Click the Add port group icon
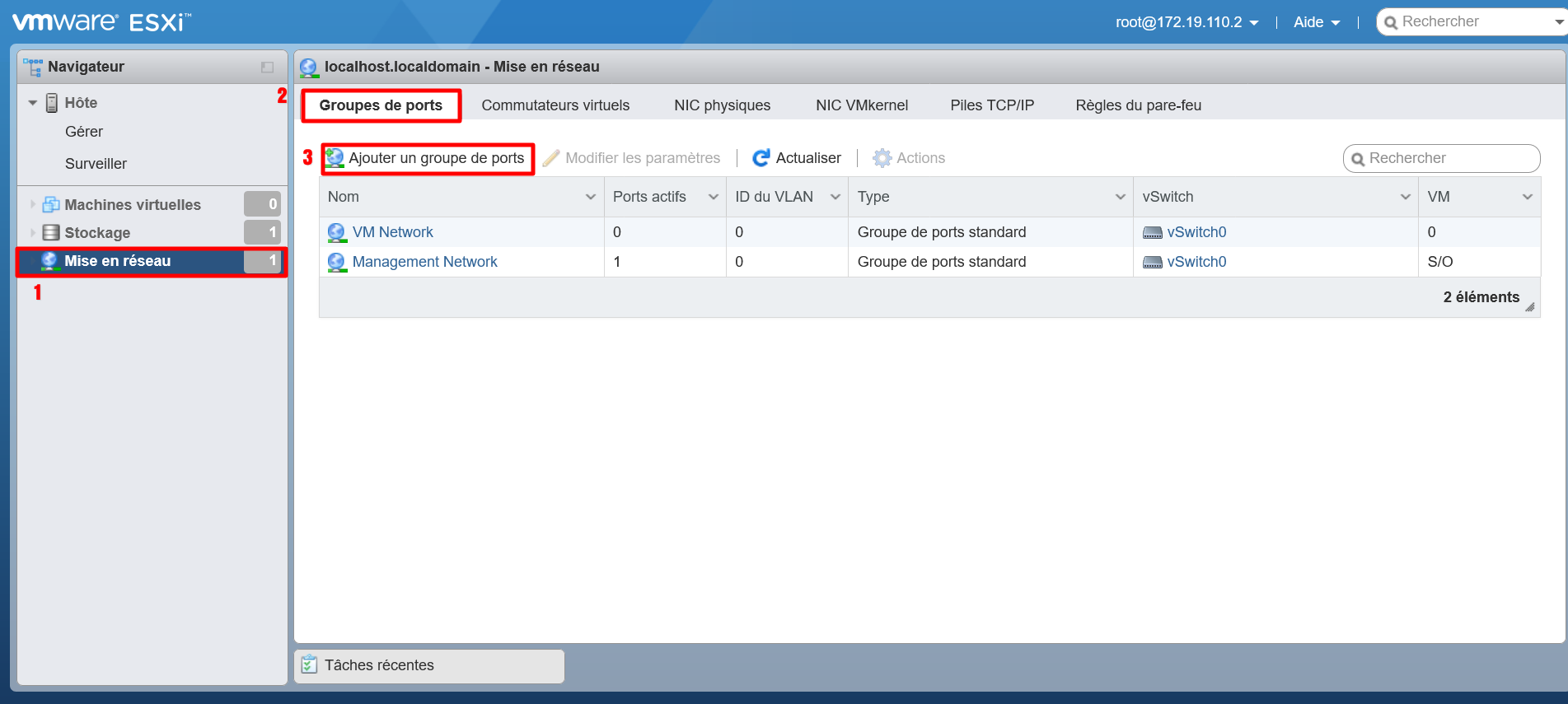This screenshot has width=1568, height=704. 335,158
